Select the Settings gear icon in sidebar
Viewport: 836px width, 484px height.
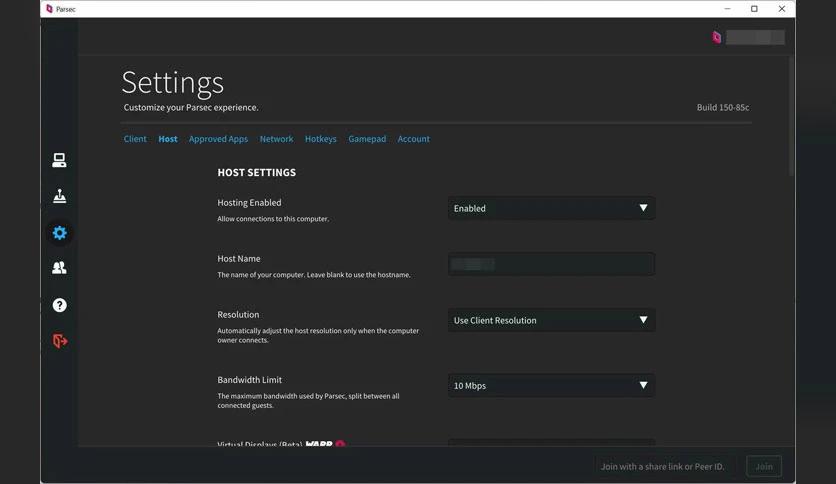[x=59, y=233]
